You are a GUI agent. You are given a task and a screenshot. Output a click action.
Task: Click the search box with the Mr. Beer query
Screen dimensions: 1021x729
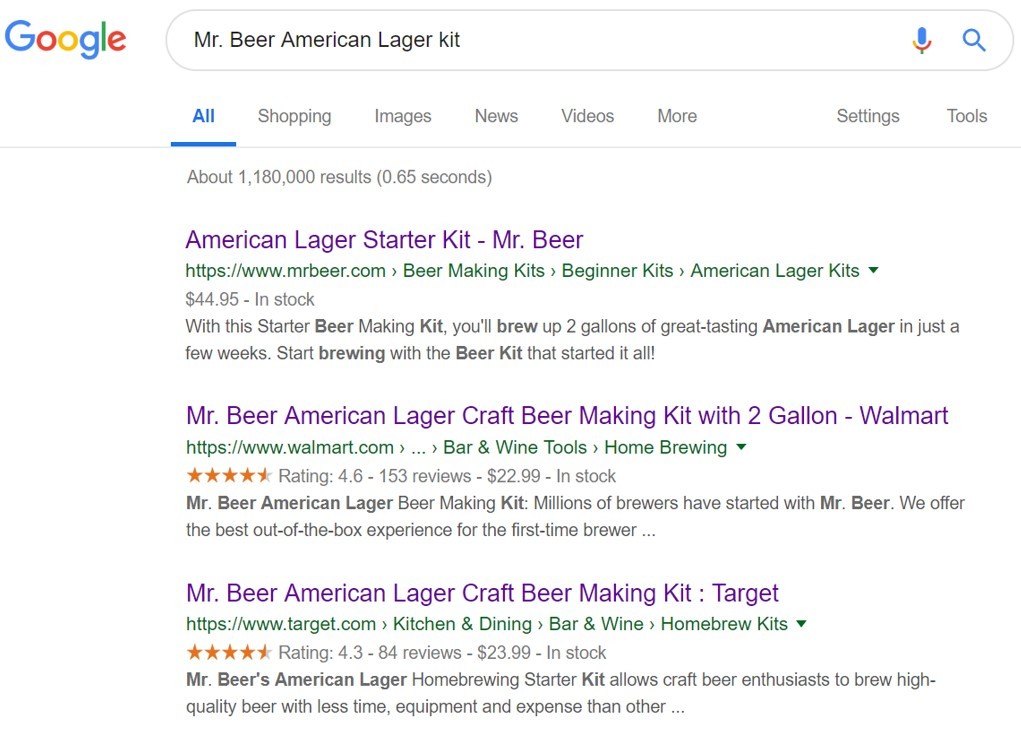coord(589,40)
